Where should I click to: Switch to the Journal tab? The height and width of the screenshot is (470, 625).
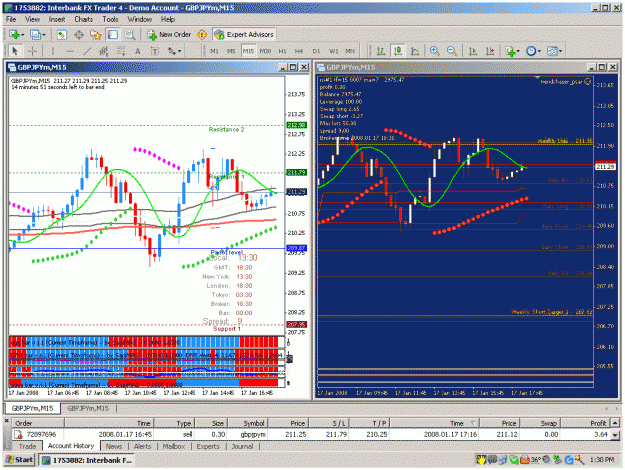tap(242, 446)
